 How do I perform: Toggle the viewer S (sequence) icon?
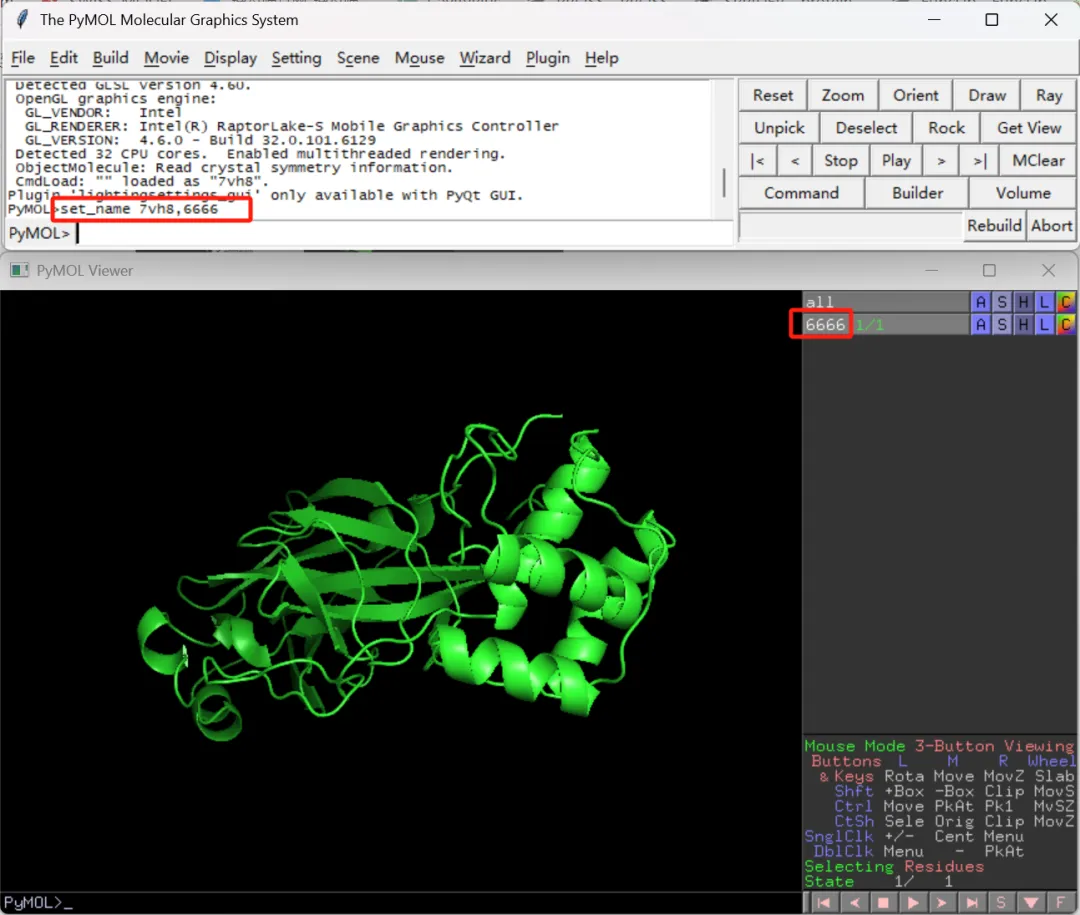tap(1001, 903)
